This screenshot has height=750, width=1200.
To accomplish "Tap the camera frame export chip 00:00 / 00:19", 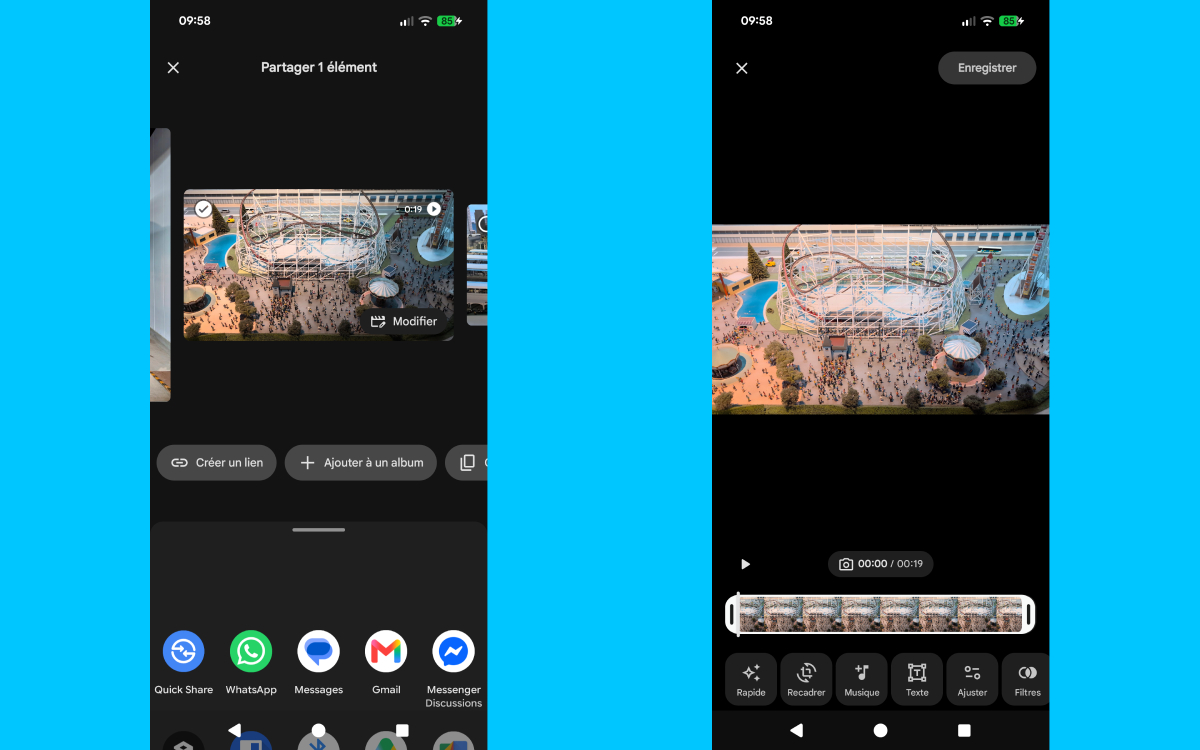I will tap(880, 564).
